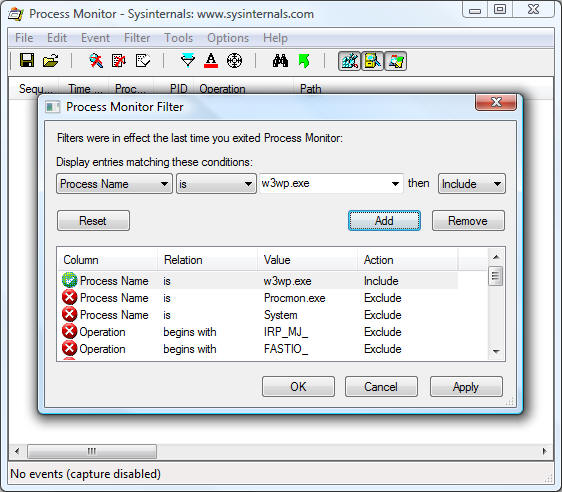
Task: Click the crosshair target toolbar icon
Action: (x=234, y=61)
